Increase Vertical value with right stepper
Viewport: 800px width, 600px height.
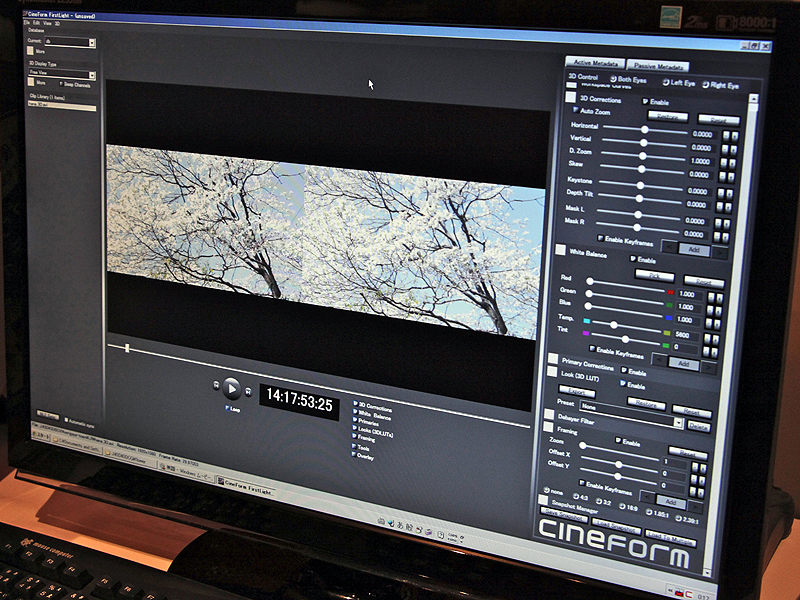click(x=734, y=150)
